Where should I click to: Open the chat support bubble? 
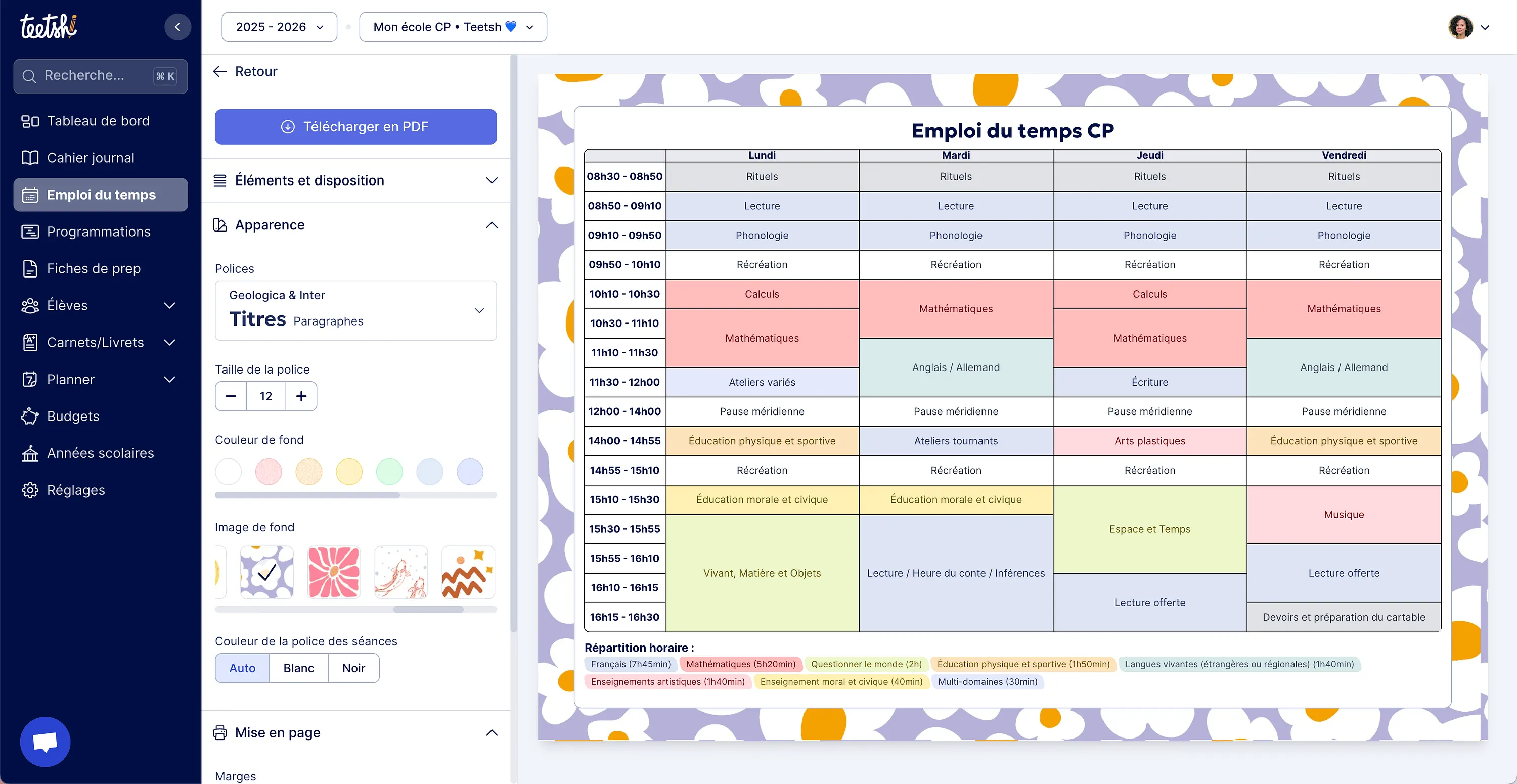tap(46, 742)
